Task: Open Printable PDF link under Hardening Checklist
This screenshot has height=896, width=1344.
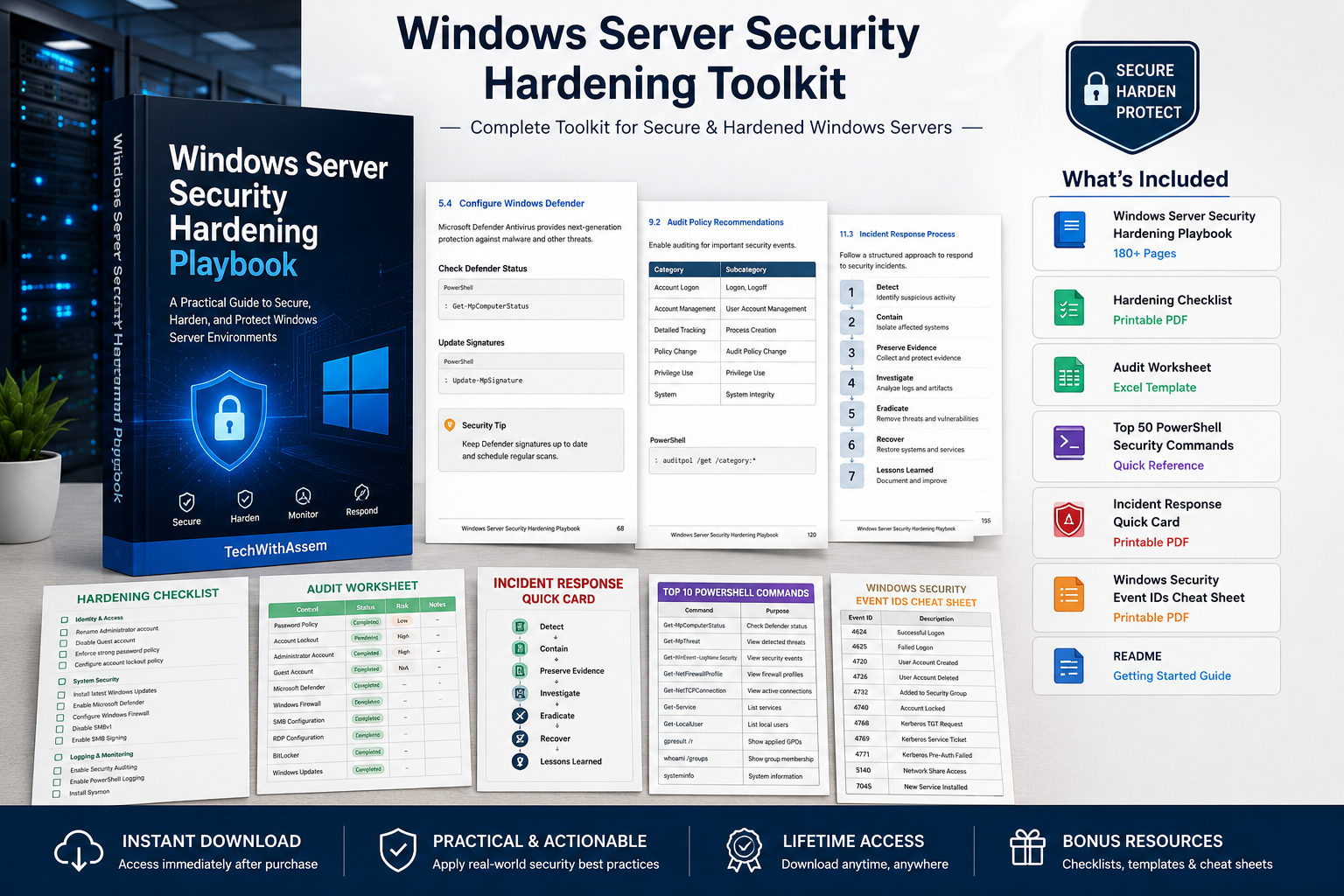Action: pos(1150,320)
